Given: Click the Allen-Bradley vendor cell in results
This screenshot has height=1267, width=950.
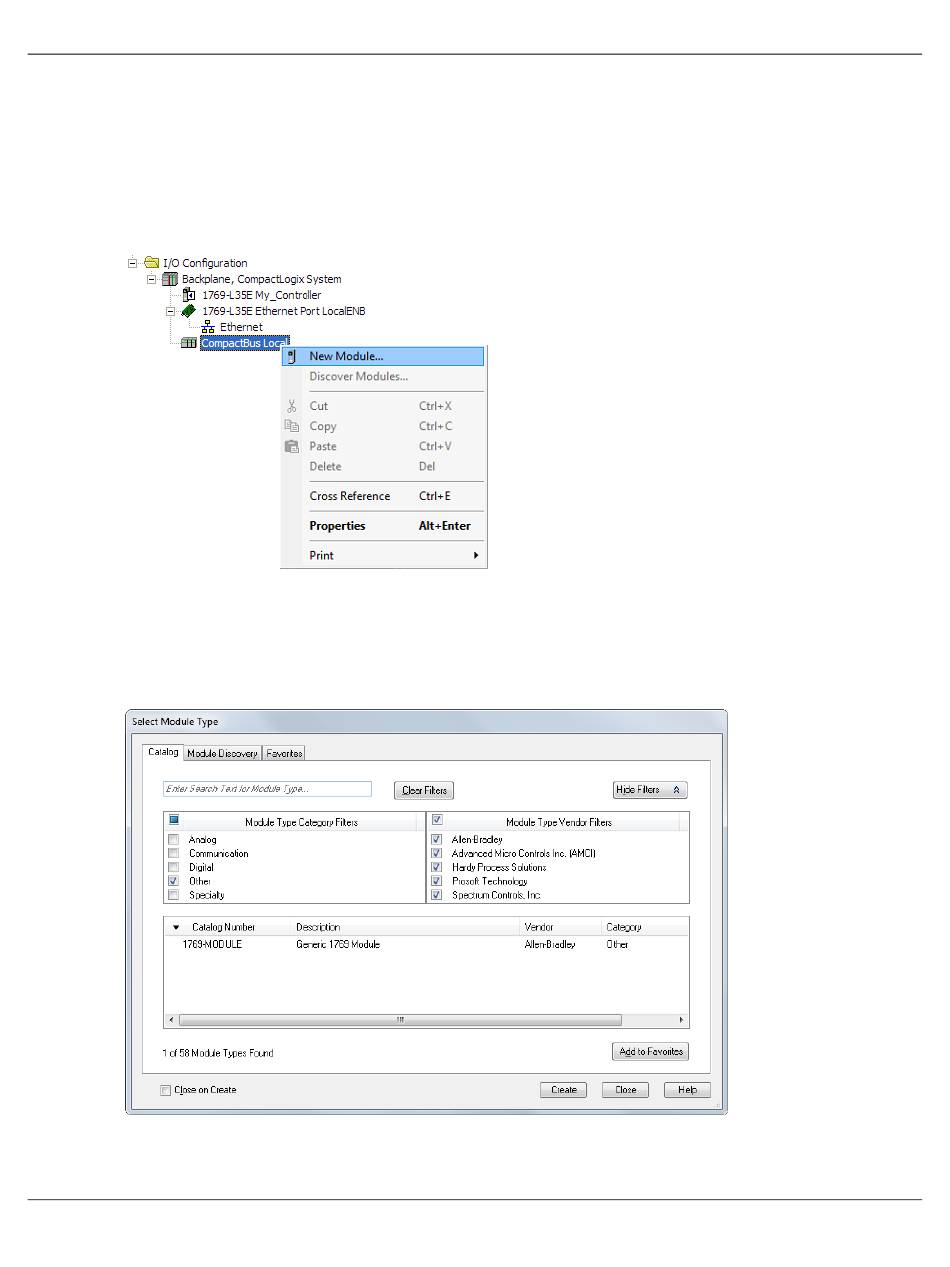Looking at the screenshot, I should [550, 945].
